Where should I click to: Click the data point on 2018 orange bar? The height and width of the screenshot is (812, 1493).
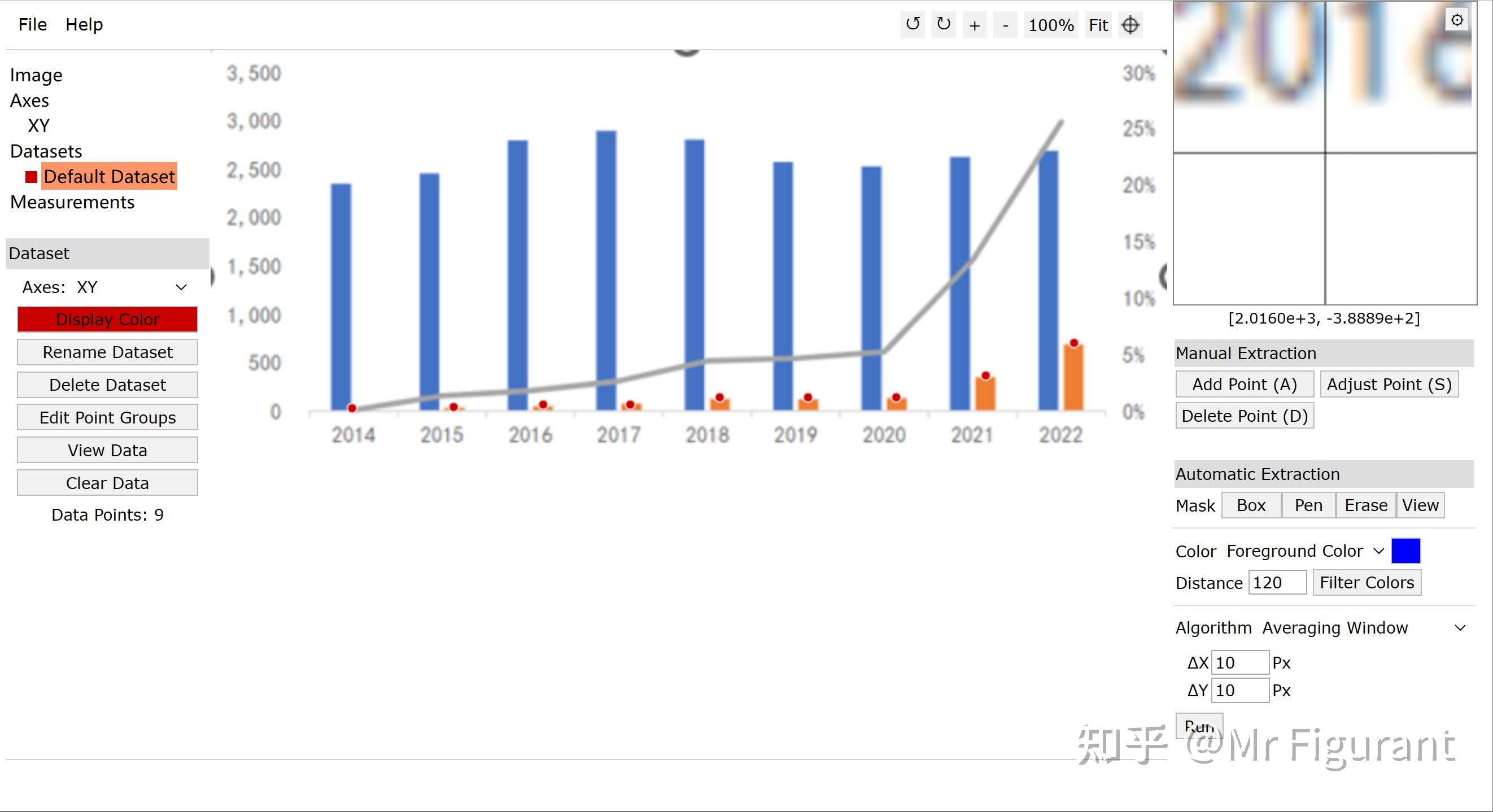coord(719,398)
